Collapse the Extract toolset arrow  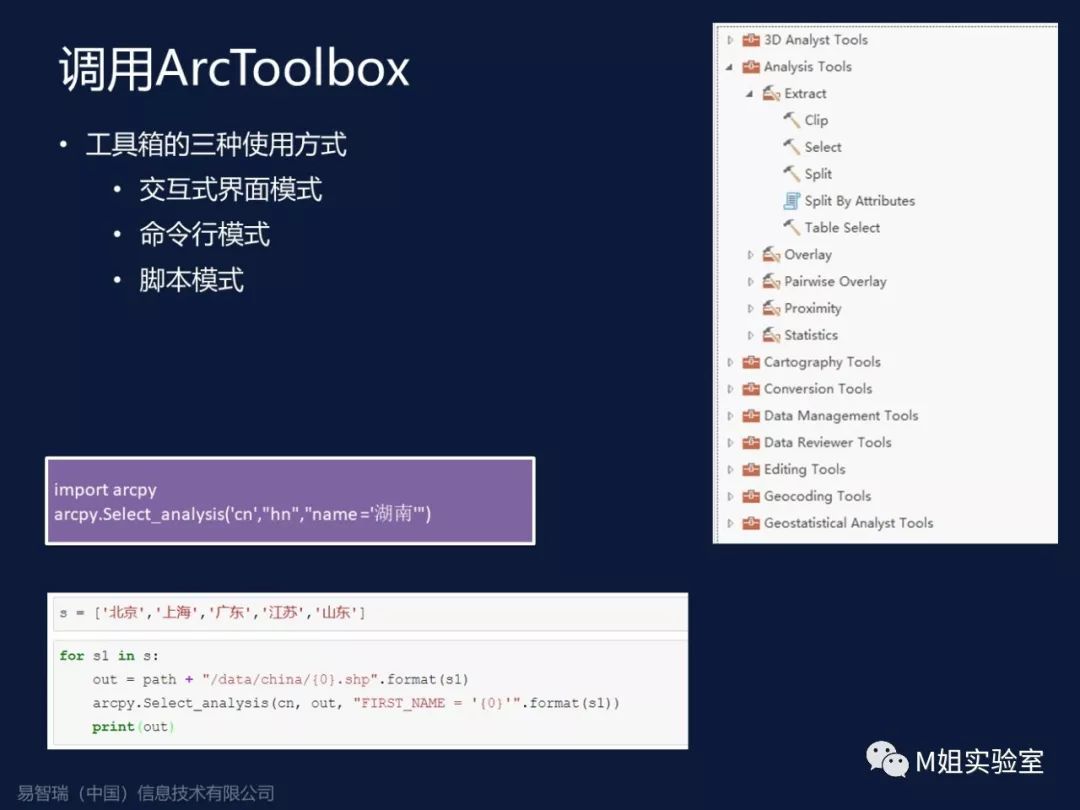749,94
